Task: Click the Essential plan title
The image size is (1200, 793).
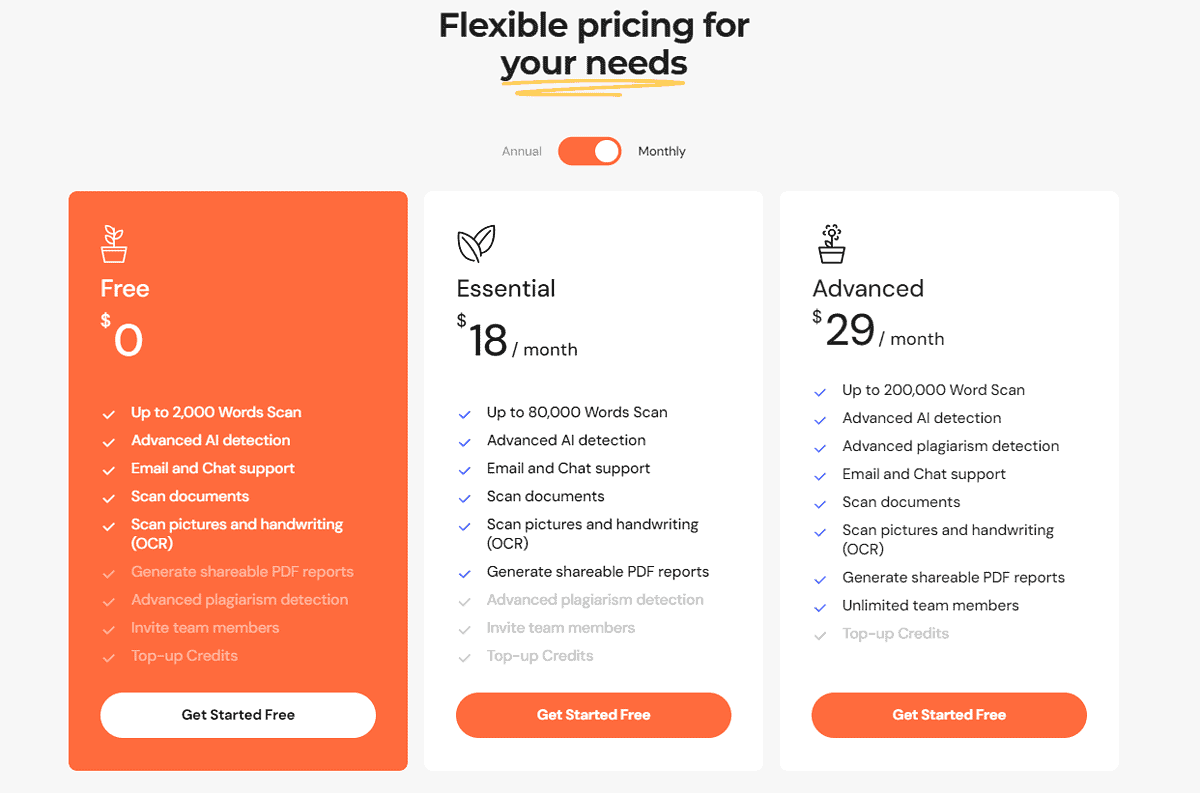Action: tap(506, 289)
